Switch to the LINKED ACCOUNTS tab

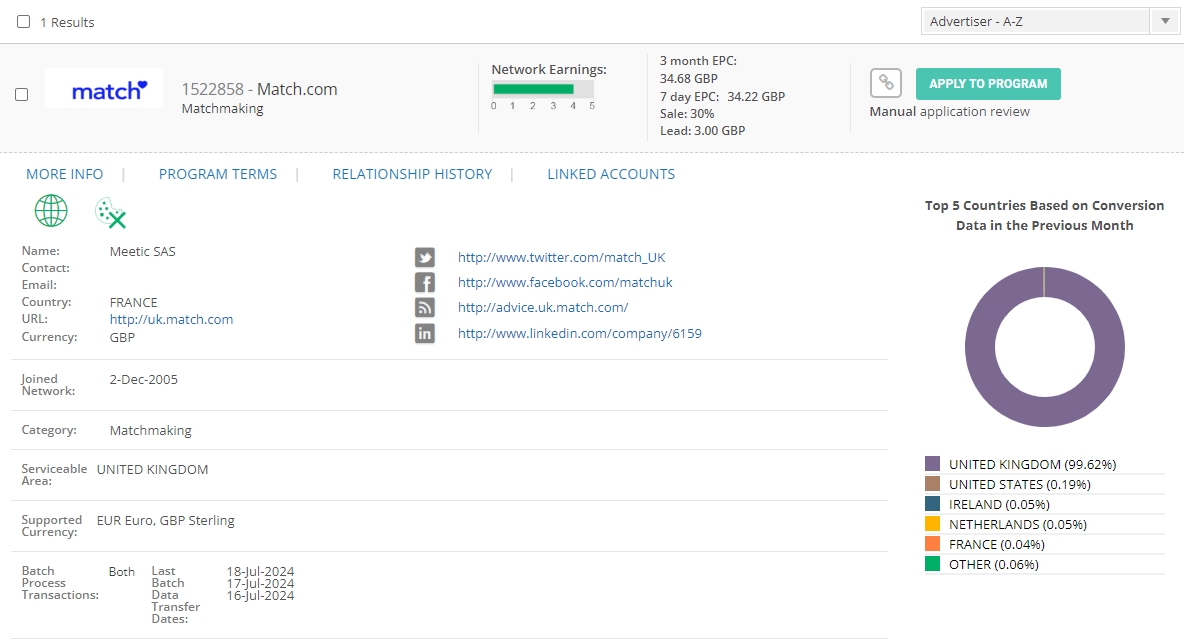[611, 174]
